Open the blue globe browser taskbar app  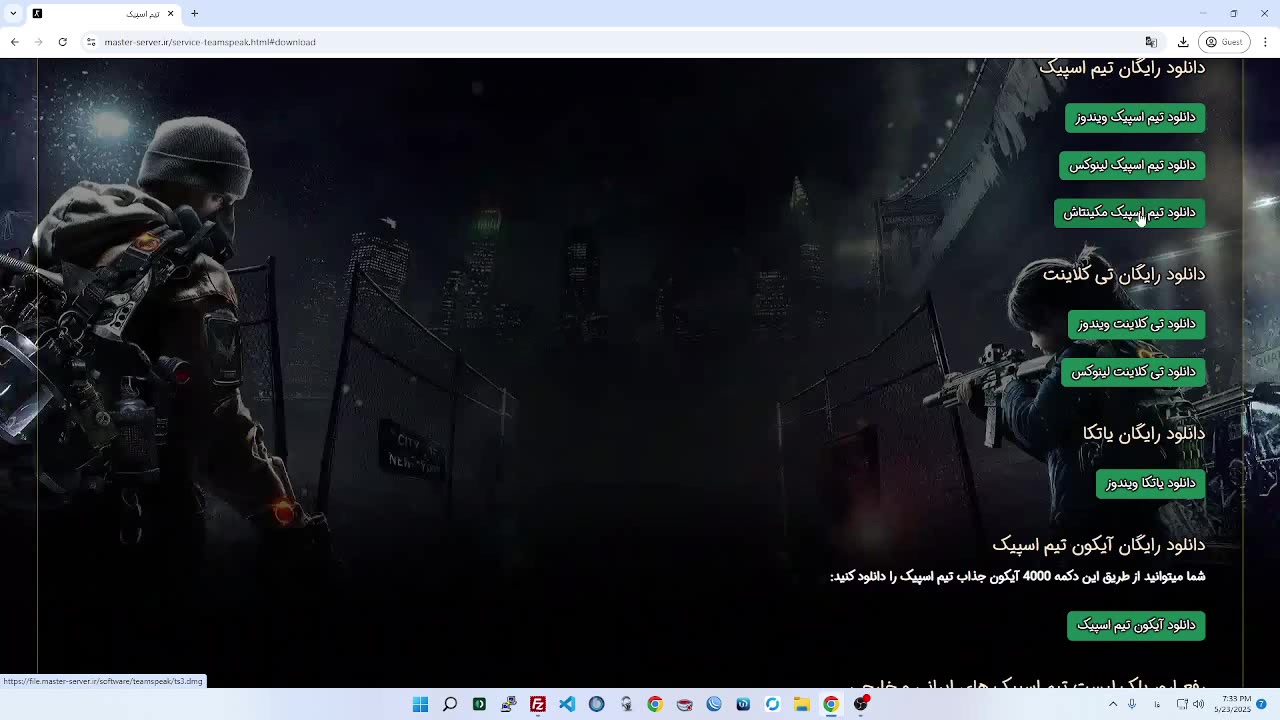pos(714,704)
